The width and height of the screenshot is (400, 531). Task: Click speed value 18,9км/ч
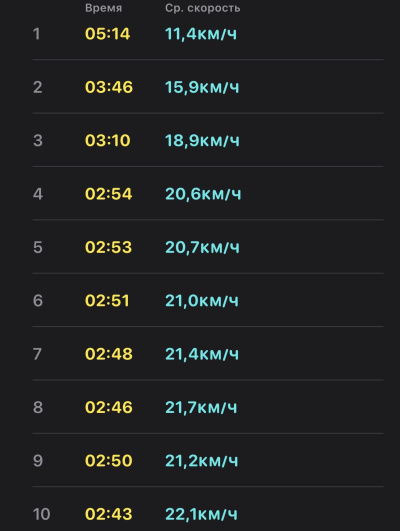(x=202, y=141)
